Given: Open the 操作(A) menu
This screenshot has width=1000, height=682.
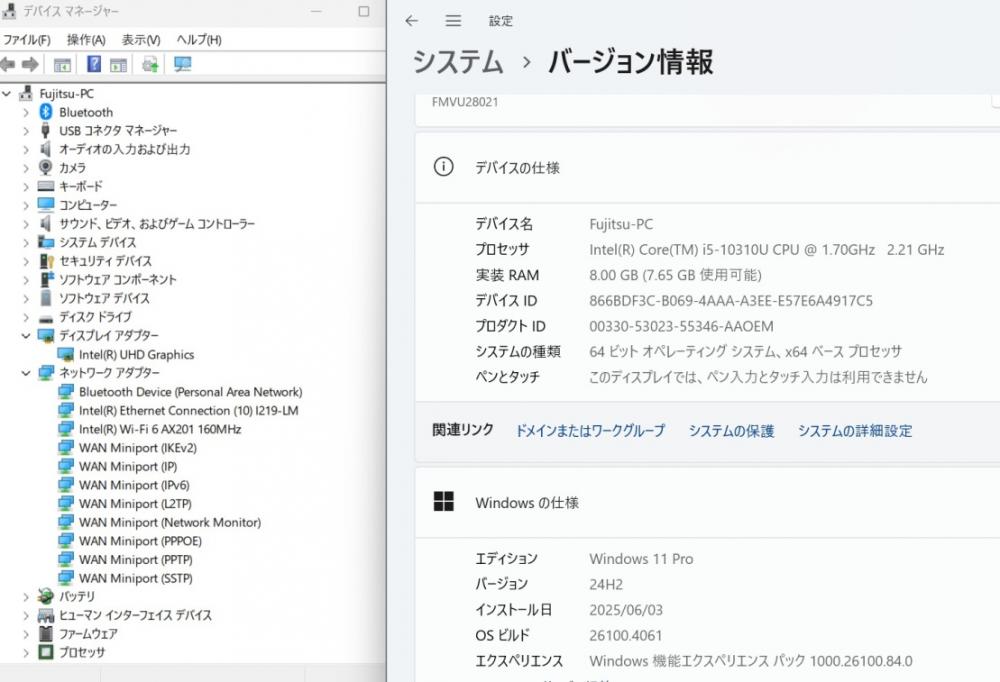Looking at the screenshot, I should [86, 40].
